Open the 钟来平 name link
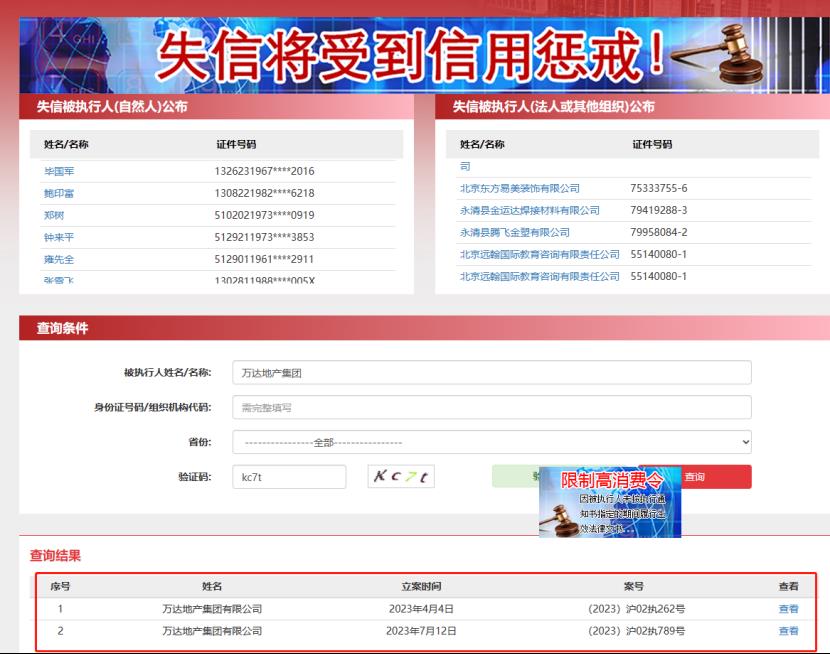Viewport: 830px width, 654px height. pyautogui.click(x=59, y=238)
